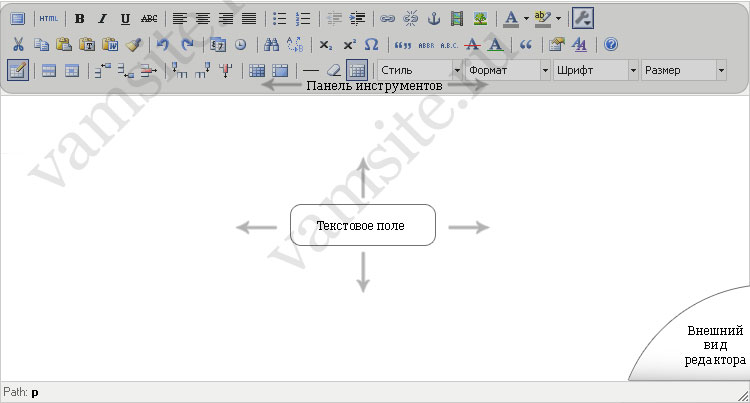
Task: Toggle bold formatting
Action: 79,19
